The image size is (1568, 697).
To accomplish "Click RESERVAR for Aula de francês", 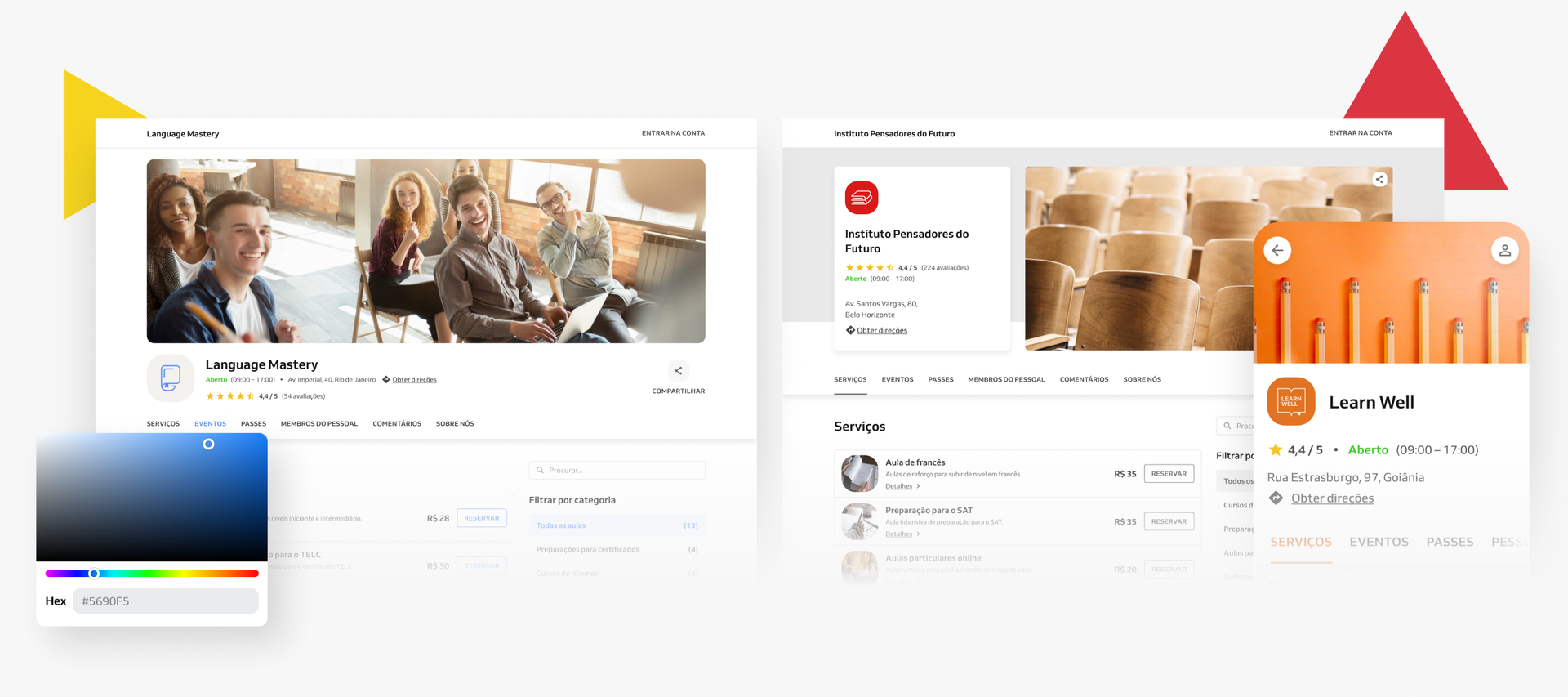I will point(1169,474).
